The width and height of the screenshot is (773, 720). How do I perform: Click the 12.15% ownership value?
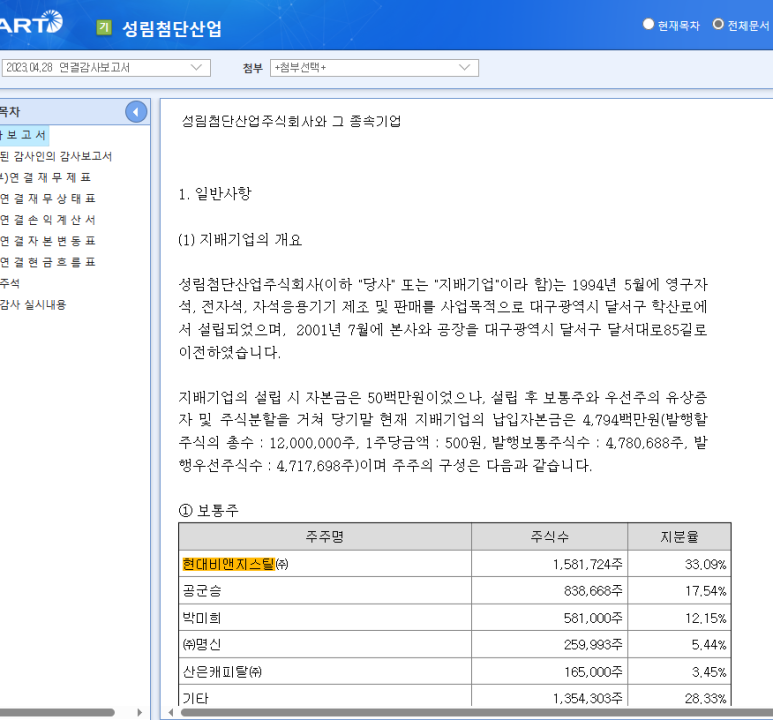point(705,618)
